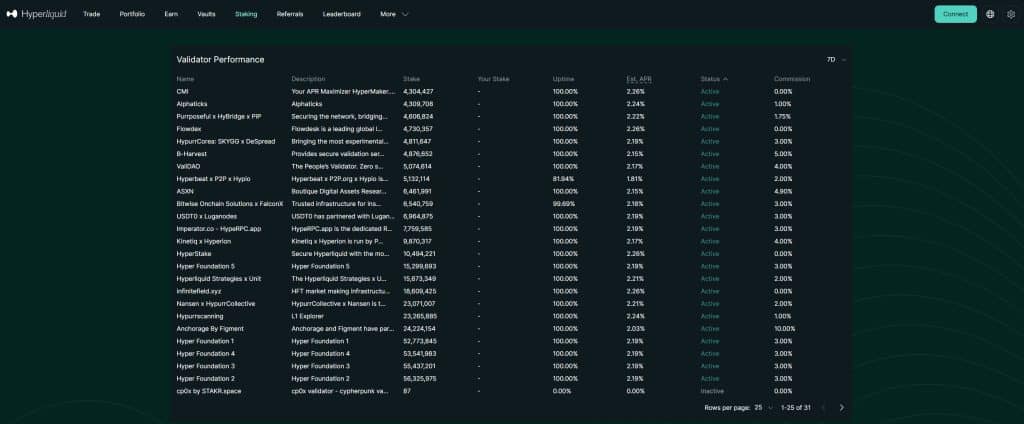Select the Staking tab

tap(246, 14)
